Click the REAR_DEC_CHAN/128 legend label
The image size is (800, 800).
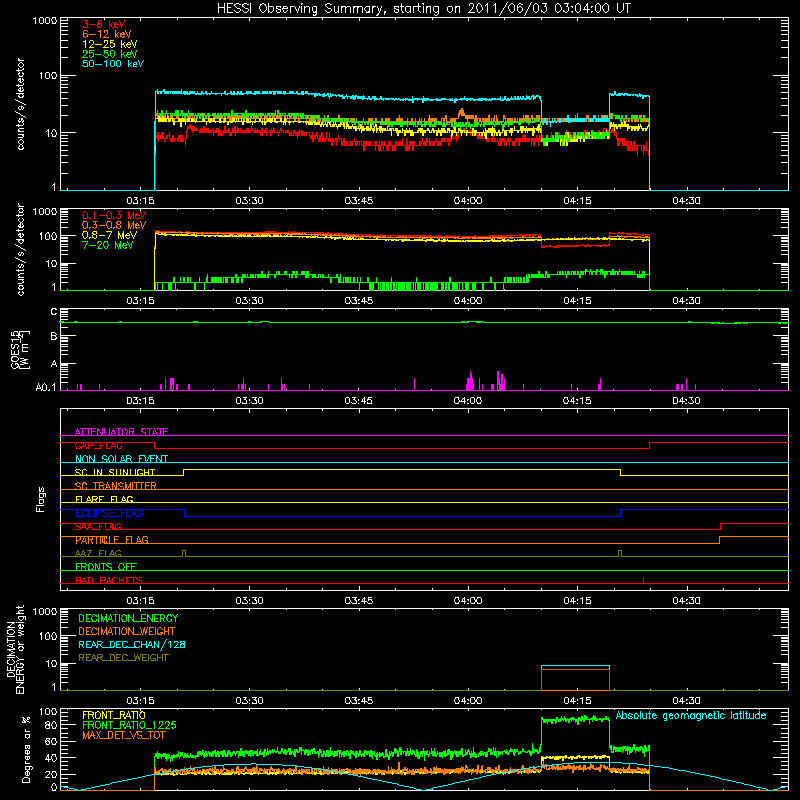click(132, 645)
